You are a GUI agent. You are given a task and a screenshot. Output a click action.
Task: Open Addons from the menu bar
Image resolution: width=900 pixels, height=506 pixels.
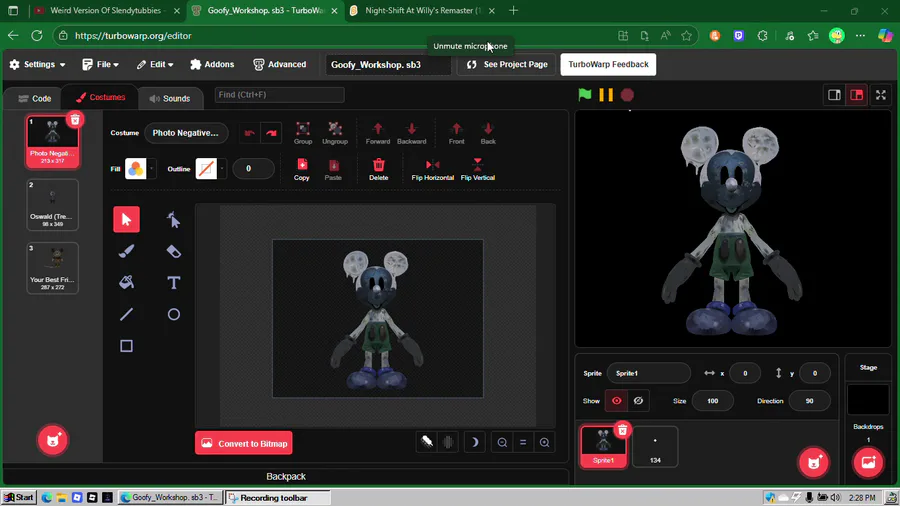point(212,64)
